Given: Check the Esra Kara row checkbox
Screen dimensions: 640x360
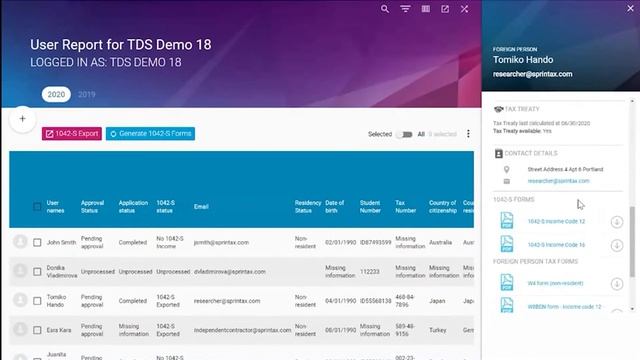Looking at the screenshot, I should (37, 330).
